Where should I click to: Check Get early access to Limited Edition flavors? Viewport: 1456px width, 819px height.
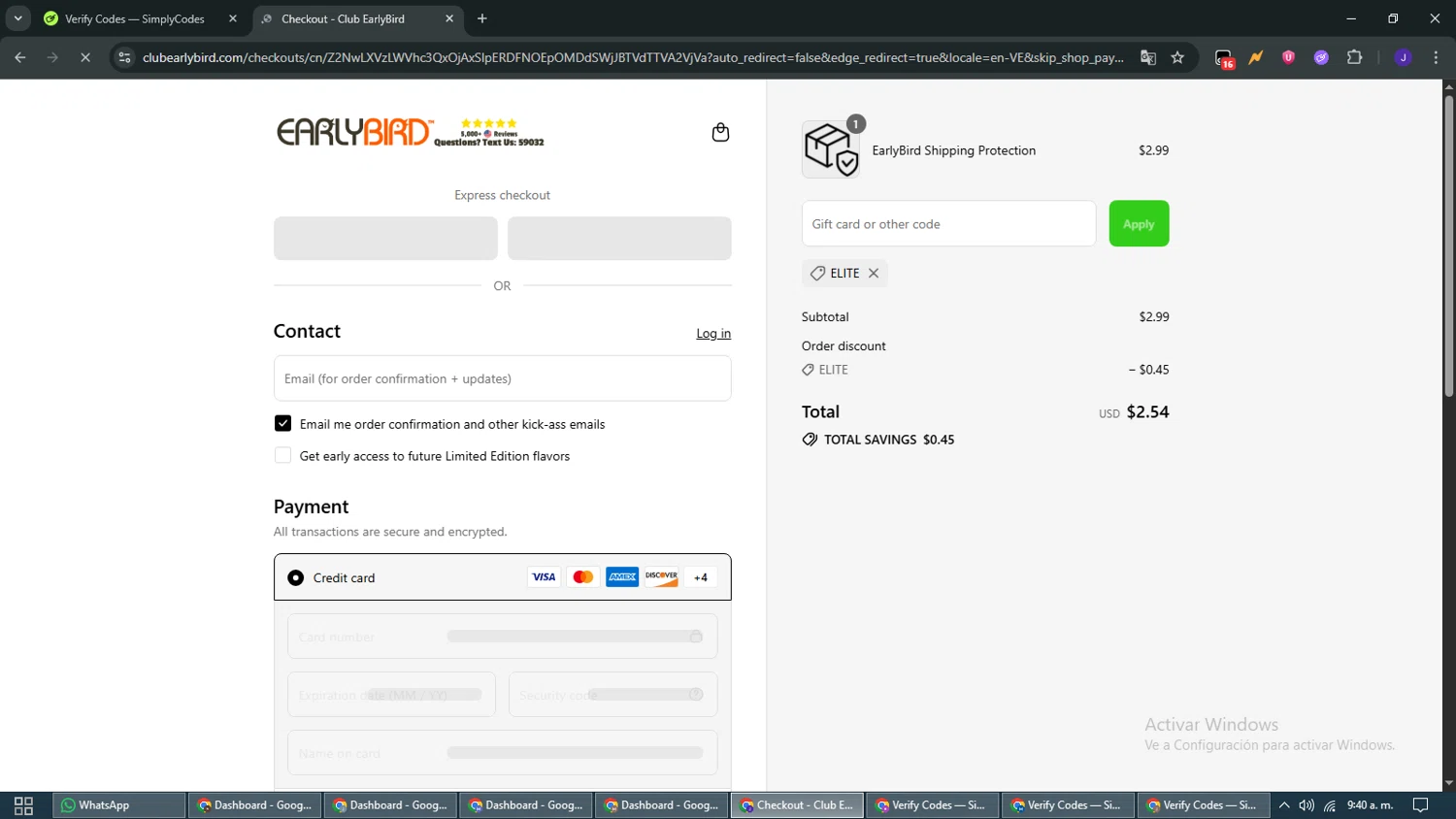click(x=282, y=456)
